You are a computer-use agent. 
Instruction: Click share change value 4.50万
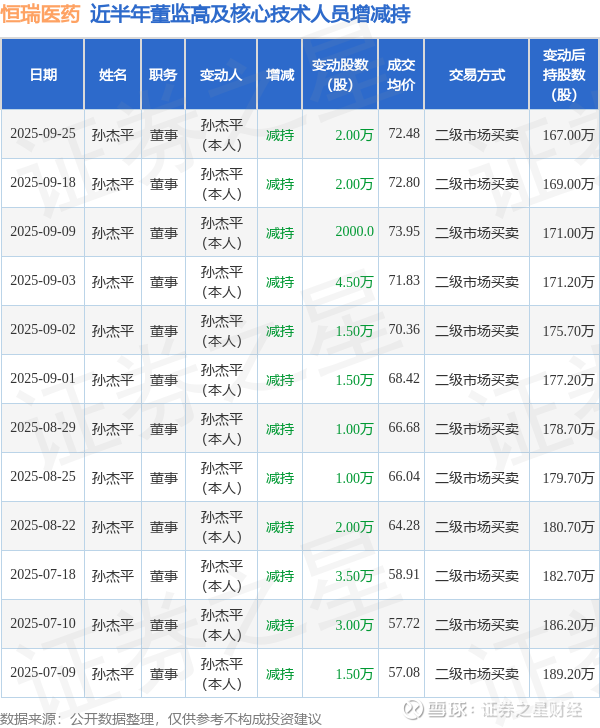[x=354, y=282]
